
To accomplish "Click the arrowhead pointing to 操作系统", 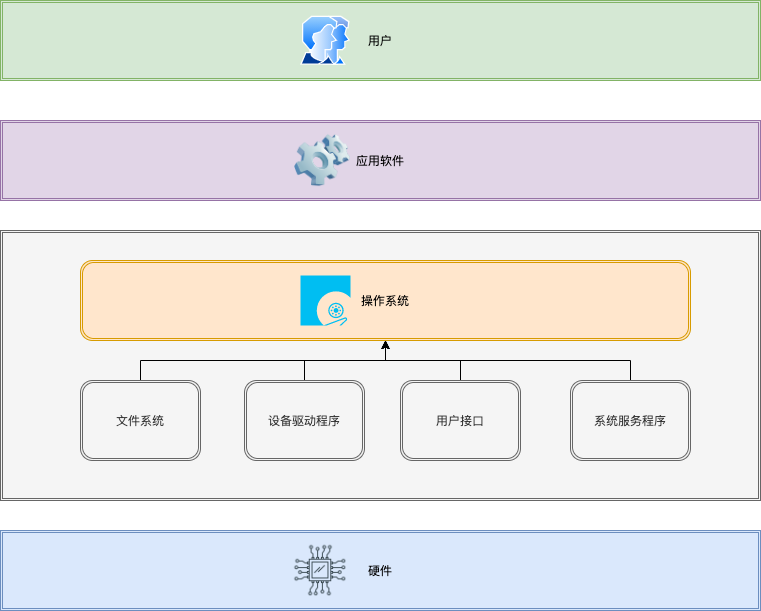I will tap(385, 345).
